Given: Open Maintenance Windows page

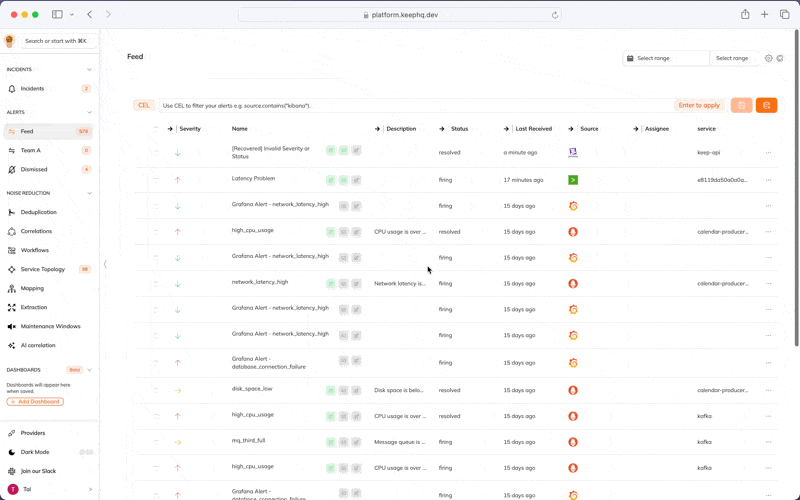Looking at the screenshot, I should 50,326.
